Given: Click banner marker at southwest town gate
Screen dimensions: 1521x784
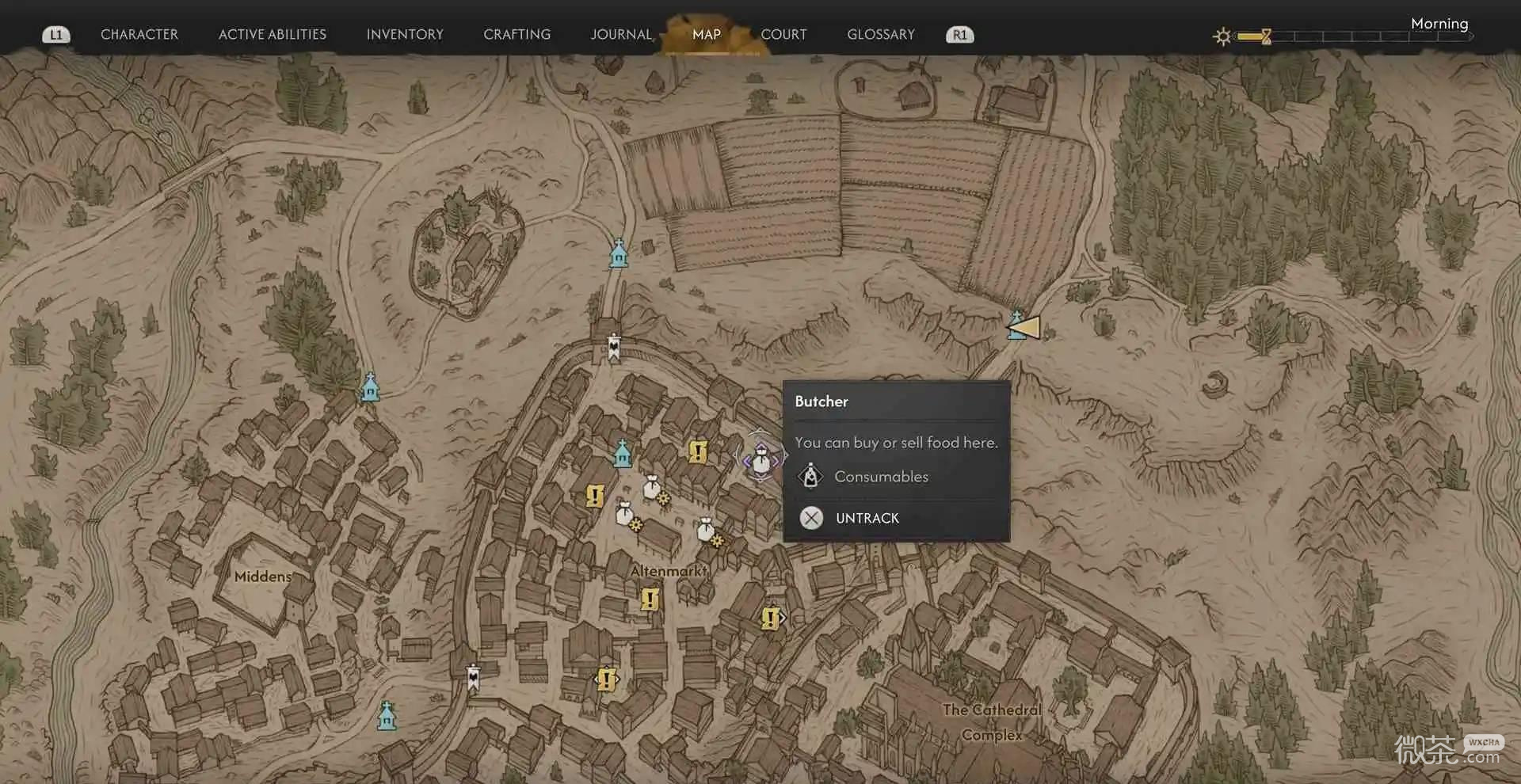Looking at the screenshot, I should coord(473,677).
